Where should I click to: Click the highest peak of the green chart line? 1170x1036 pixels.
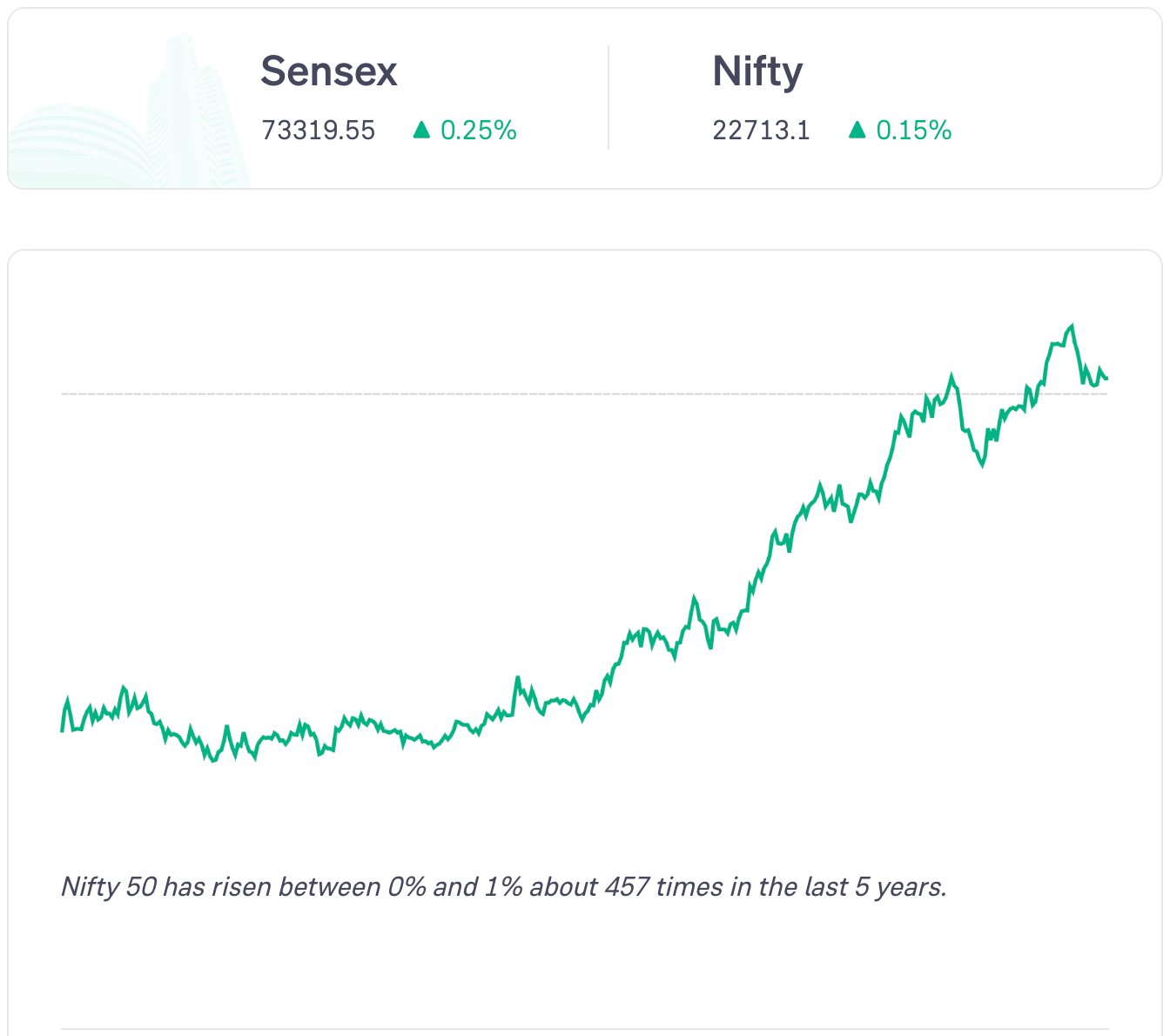click(1072, 326)
